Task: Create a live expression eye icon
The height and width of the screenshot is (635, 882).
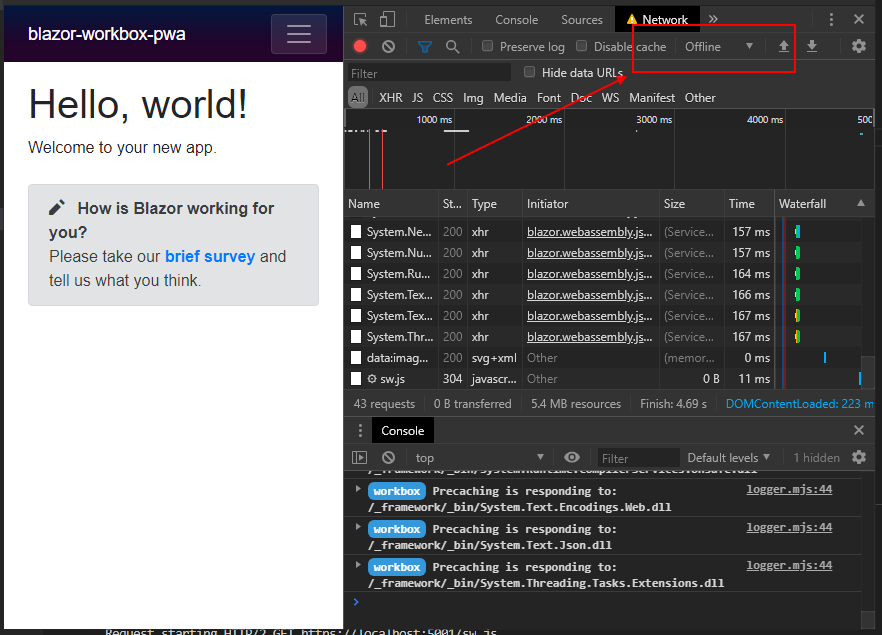Action: point(572,457)
